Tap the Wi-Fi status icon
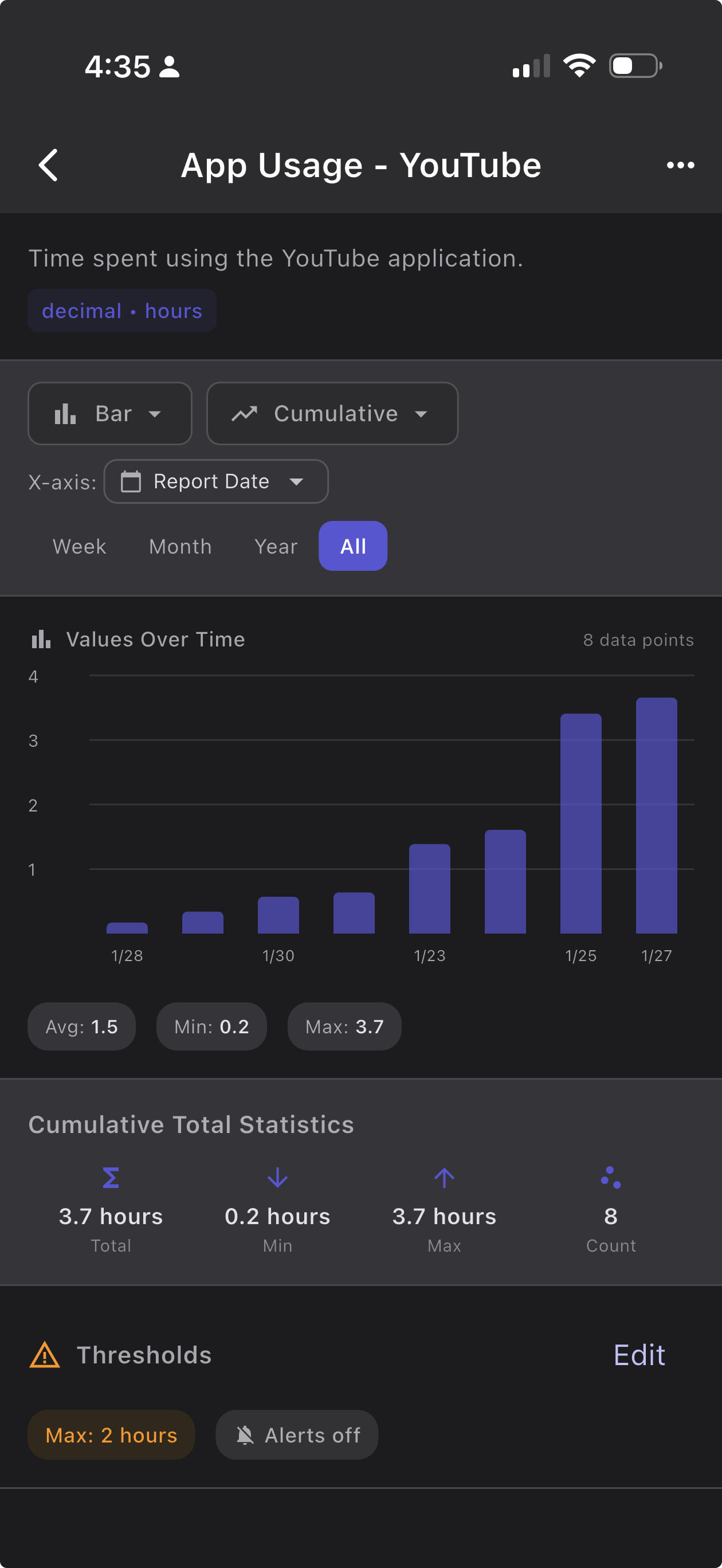722x1568 pixels. [579, 65]
